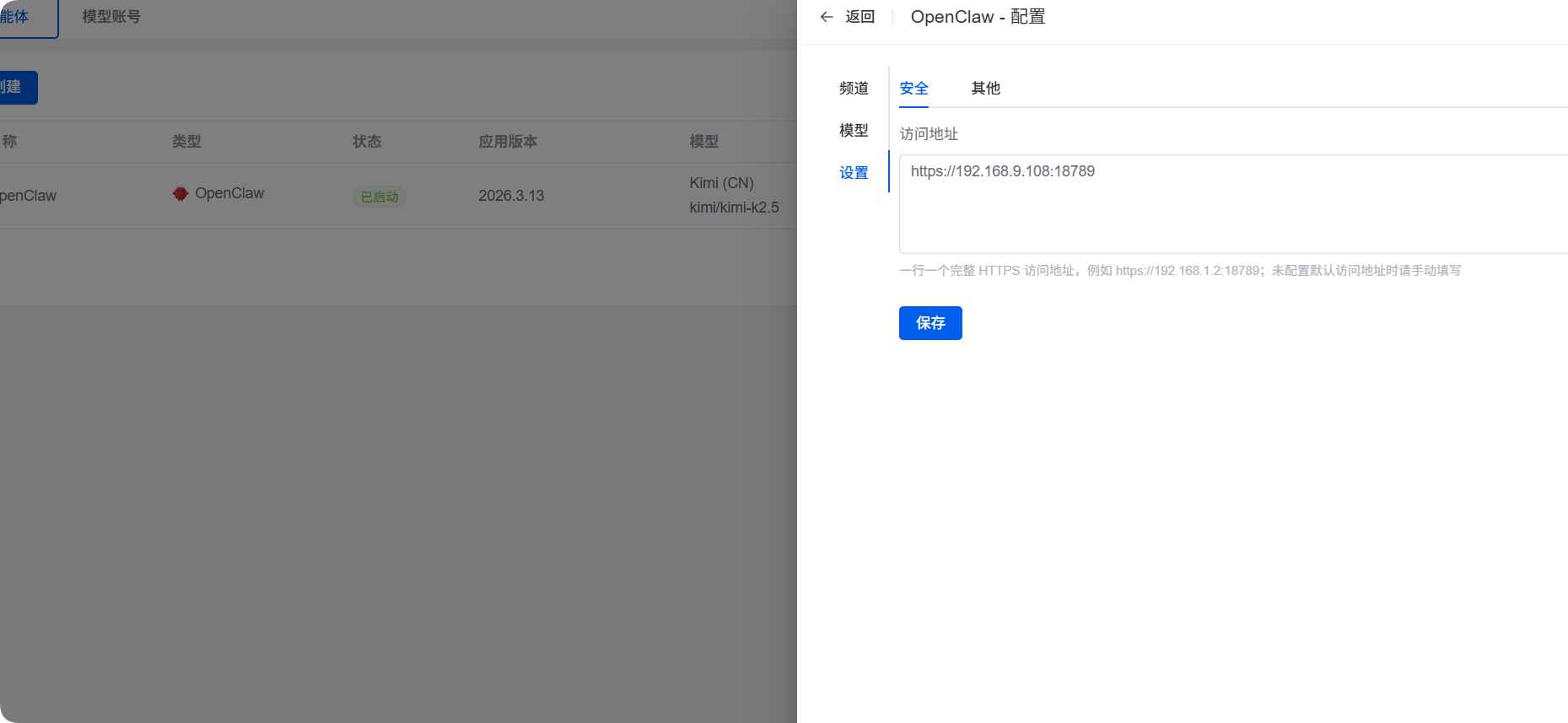The height and width of the screenshot is (723, 1568).
Task: Click the blue 创建 button
Action: click(15, 87)
